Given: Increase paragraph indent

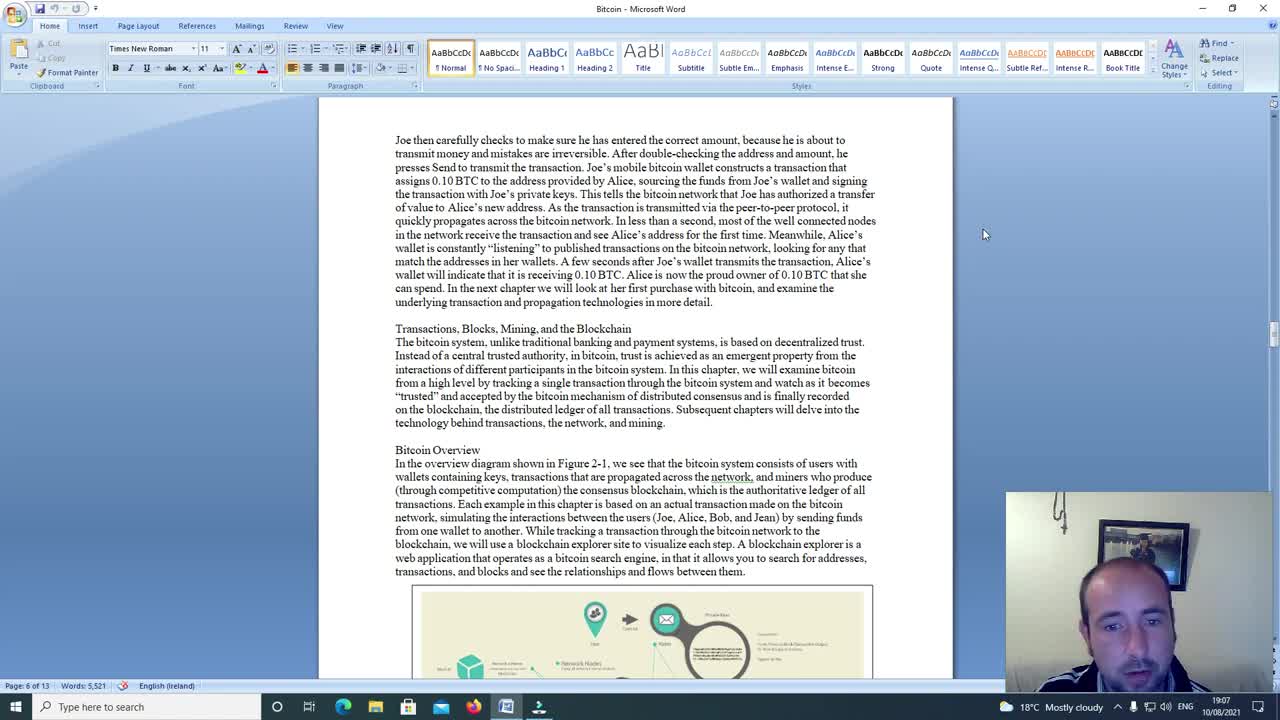Looking at the screenshot, I should [376, 48].
